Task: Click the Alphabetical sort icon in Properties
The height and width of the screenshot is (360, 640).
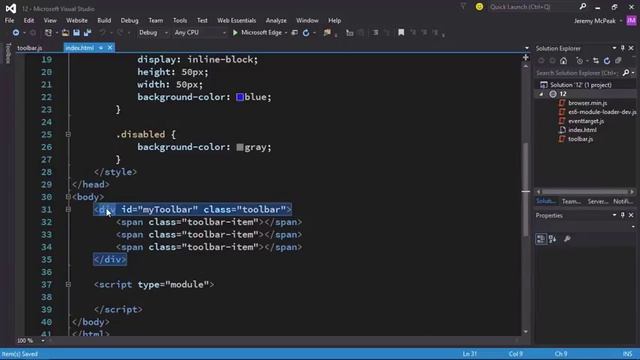Action: pyautogui.click(x=553, y=239)
